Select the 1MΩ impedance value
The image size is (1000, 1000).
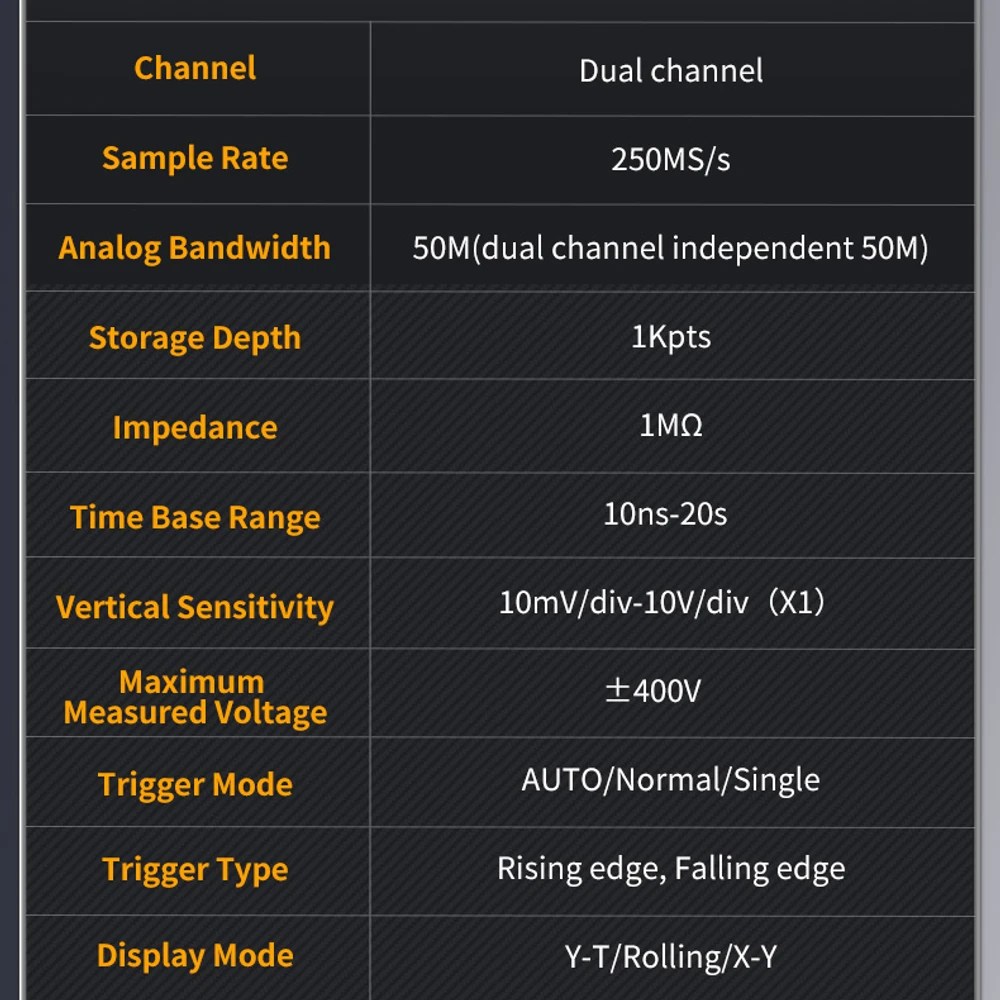671,426
